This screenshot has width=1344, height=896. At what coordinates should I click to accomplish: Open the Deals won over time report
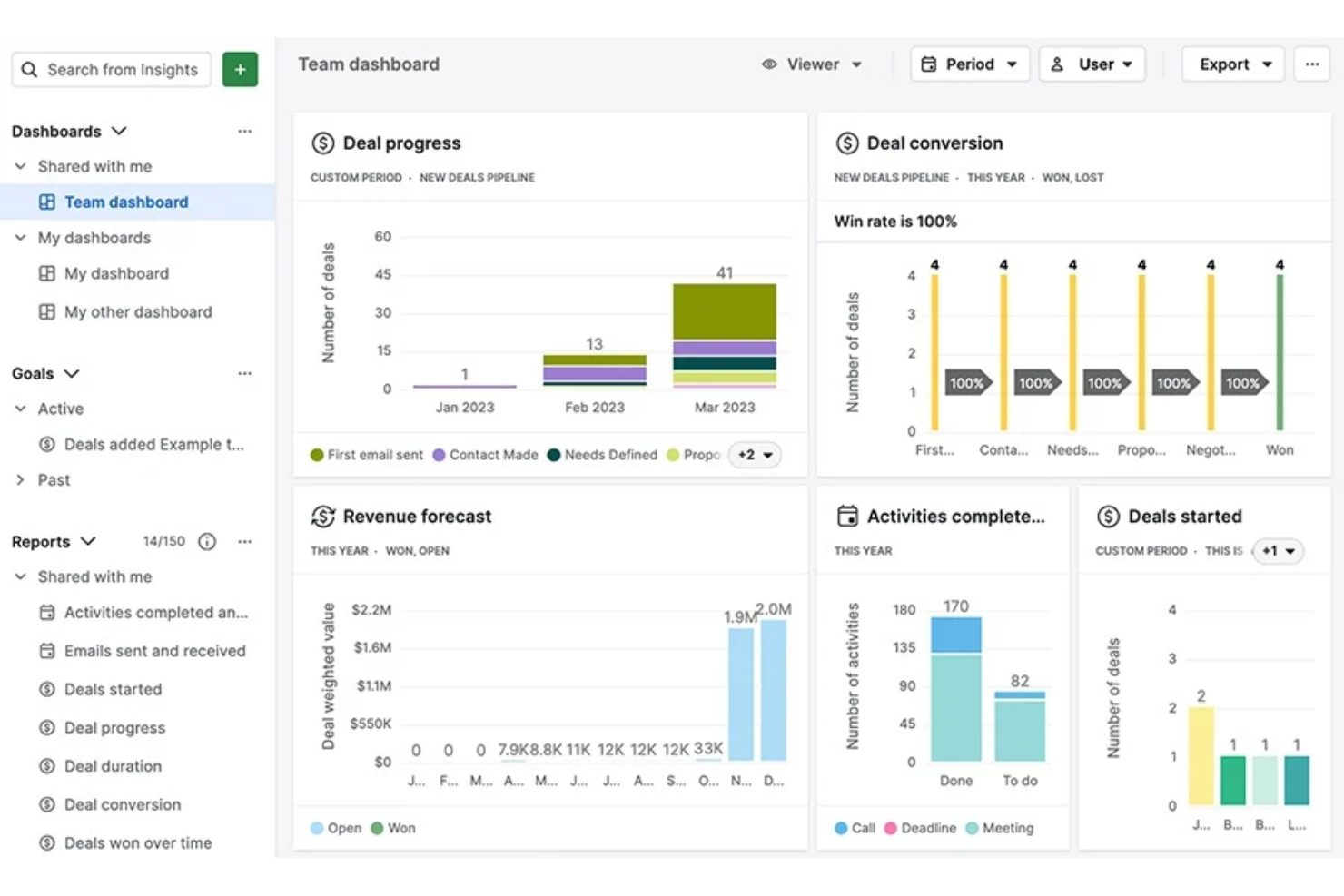pyautogui.click(x=138, y=842)
